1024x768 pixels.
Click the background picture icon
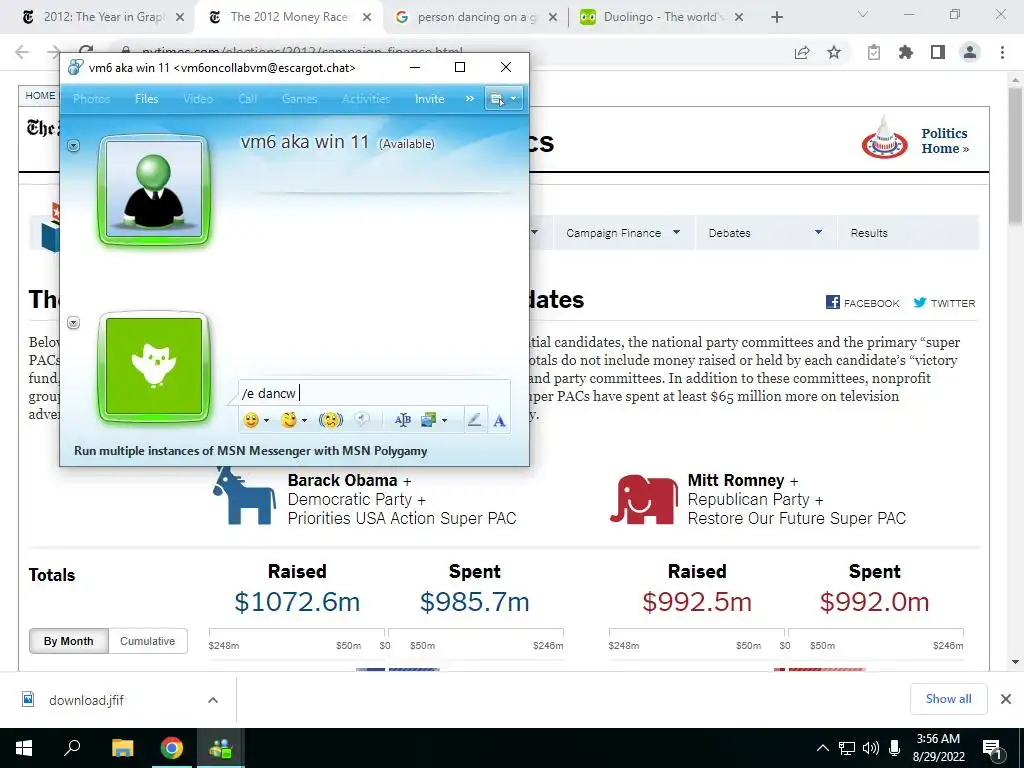(428, 420)
